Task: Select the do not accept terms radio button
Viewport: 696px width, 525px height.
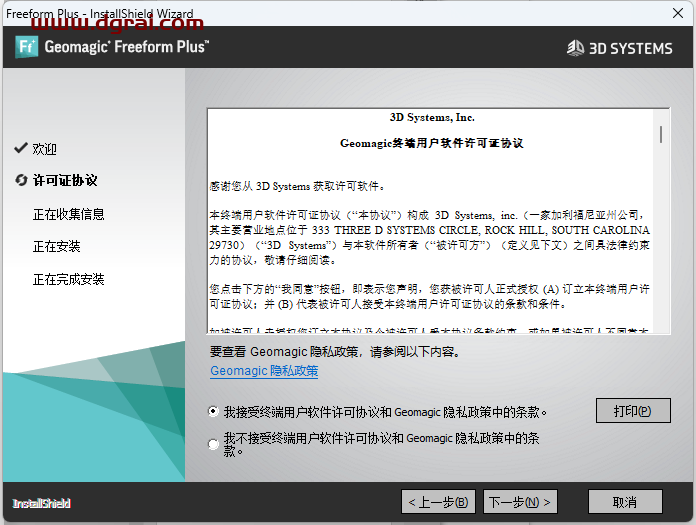Action: tap(214, 444)
